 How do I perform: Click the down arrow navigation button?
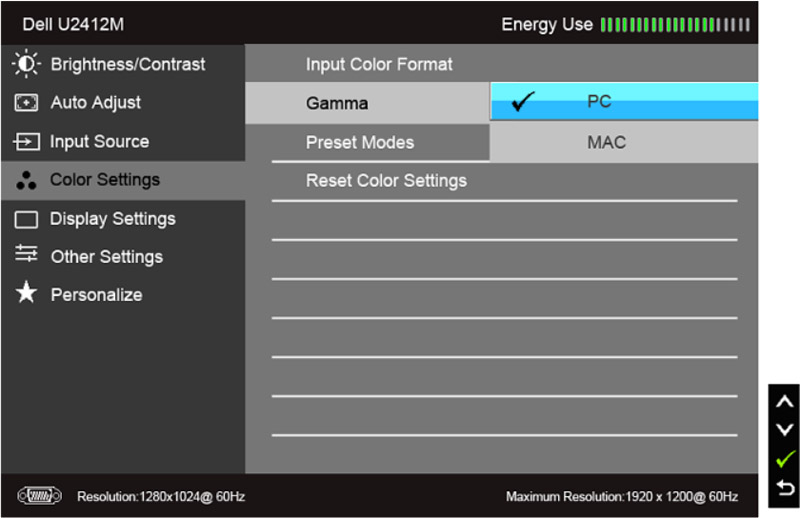[x=784, y=430]
